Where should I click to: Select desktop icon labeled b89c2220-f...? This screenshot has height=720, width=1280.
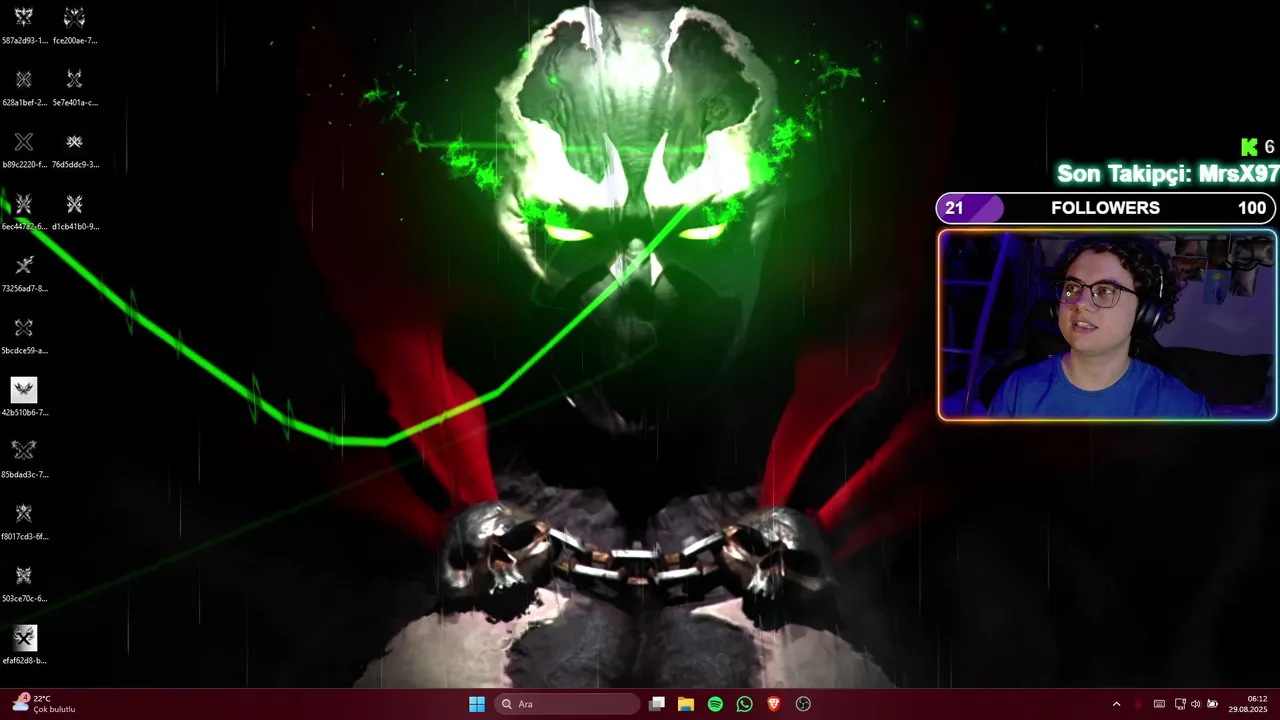(24, 149)
